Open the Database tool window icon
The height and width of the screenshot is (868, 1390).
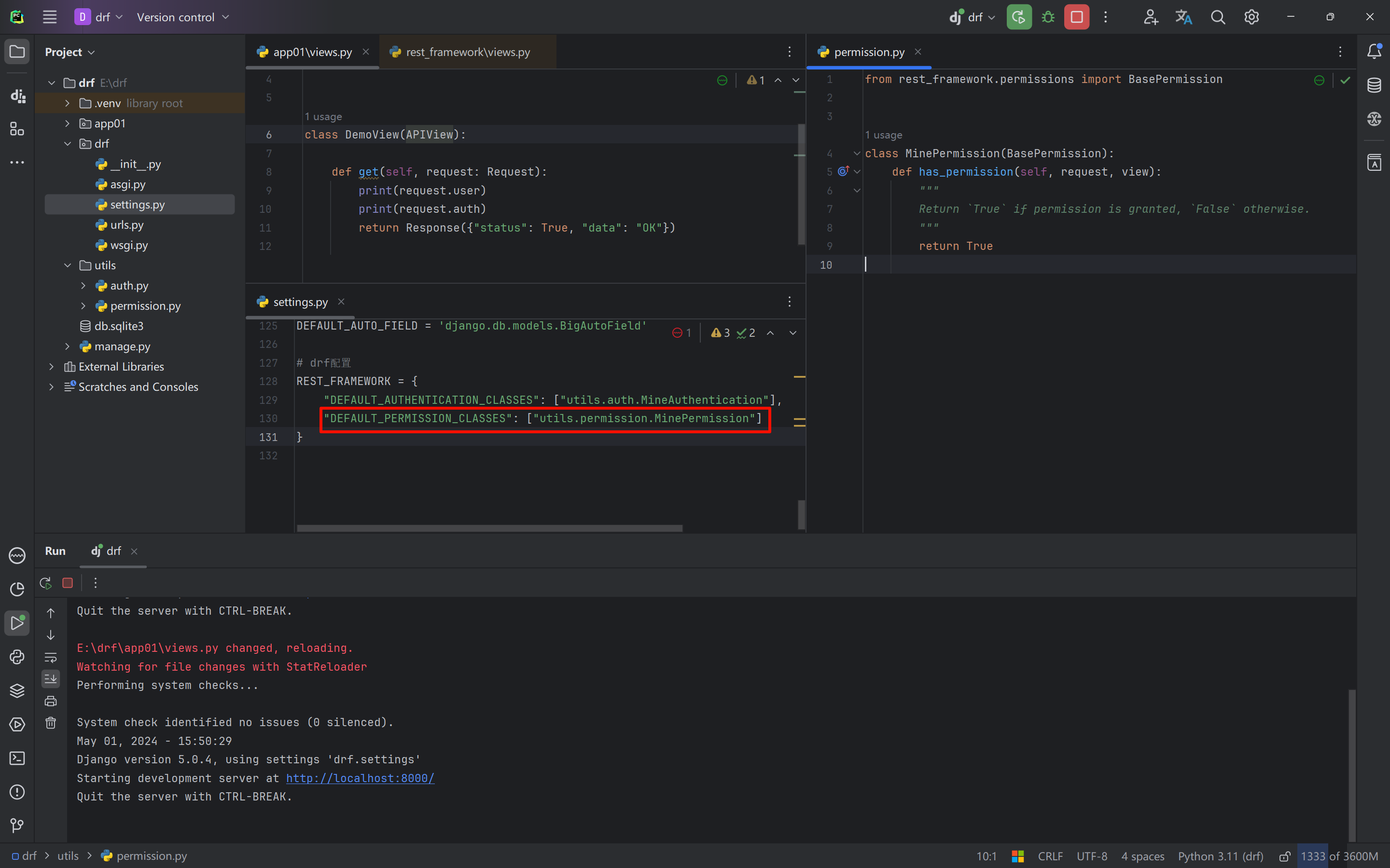click(x=1374, y=85)
